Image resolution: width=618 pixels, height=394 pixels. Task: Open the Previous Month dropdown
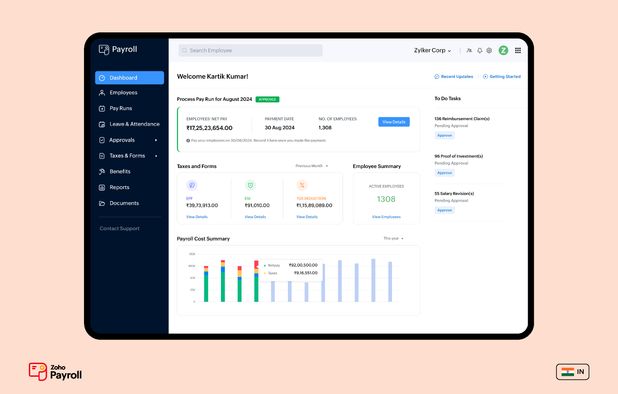(x=312, y=166)
